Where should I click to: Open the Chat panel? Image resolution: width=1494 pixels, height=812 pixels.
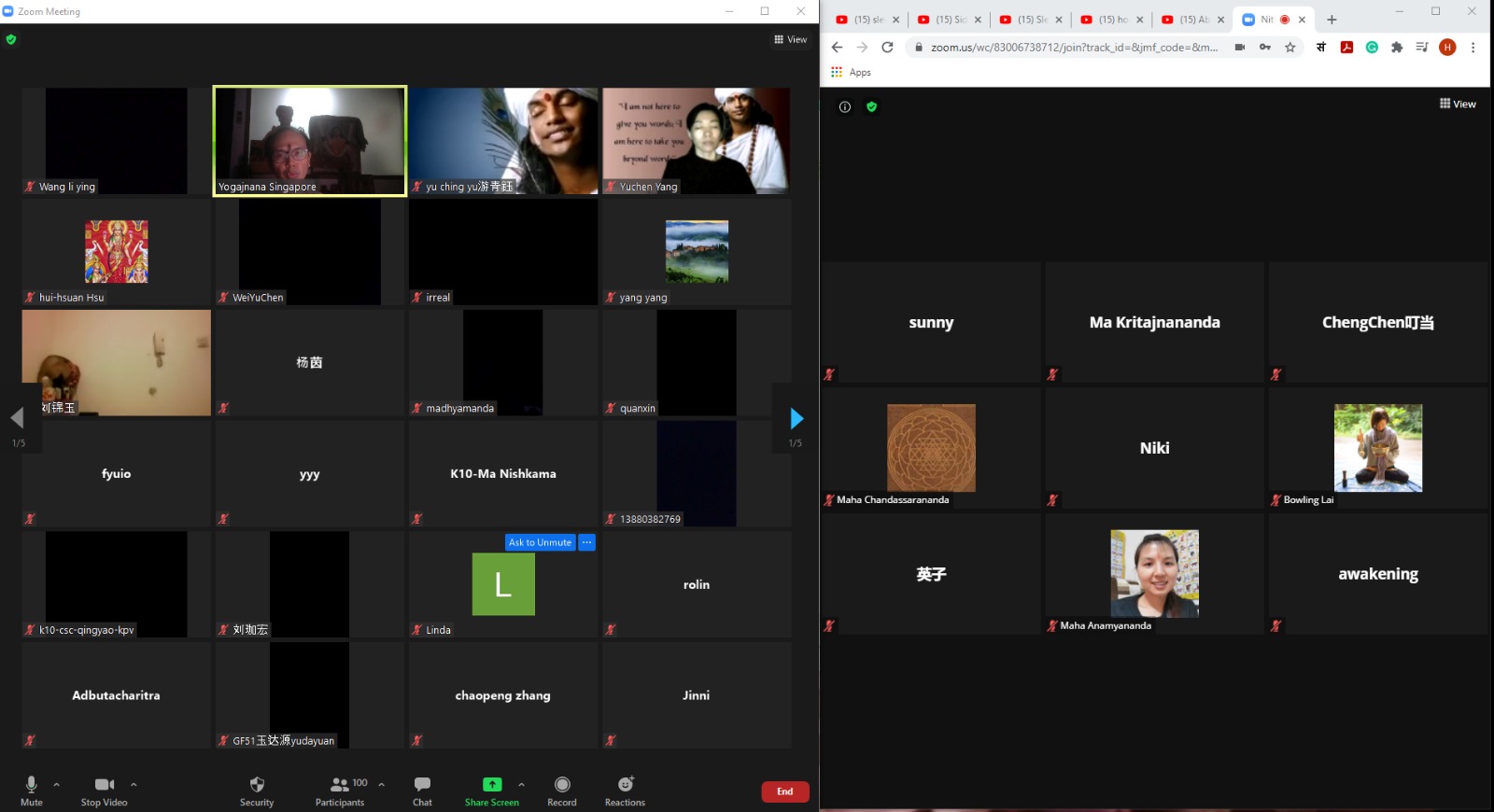click(422, 790)
